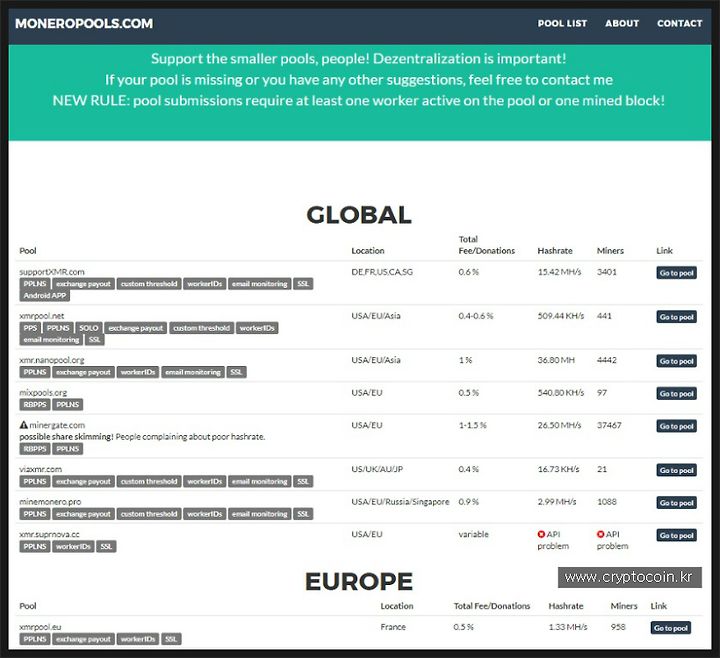Click the variable fee value for xmr.suprnova.cc
The width and height of the screenshot is (720, 658).
473,534
